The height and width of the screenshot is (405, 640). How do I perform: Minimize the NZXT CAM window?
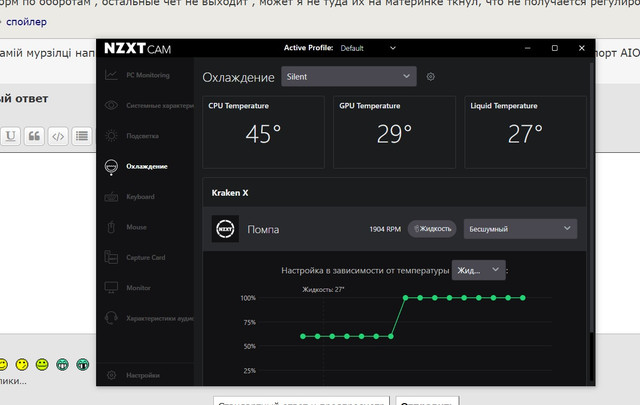527,48
